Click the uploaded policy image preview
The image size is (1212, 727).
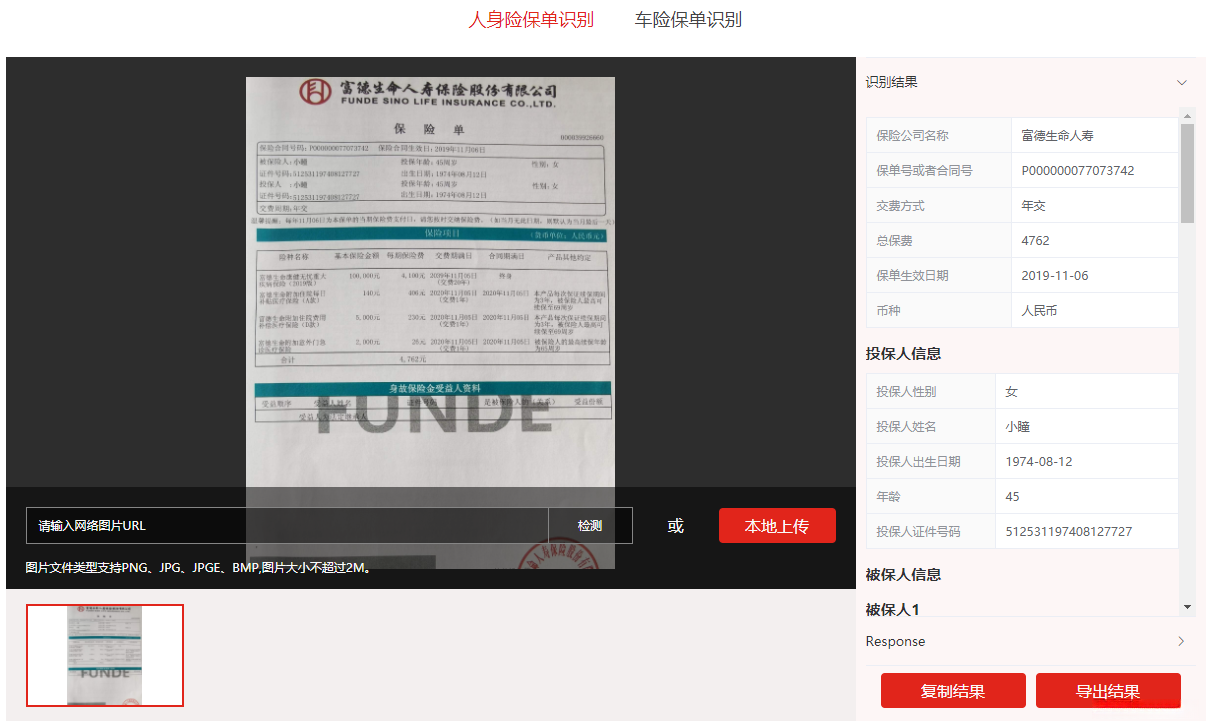pos(430,322)
